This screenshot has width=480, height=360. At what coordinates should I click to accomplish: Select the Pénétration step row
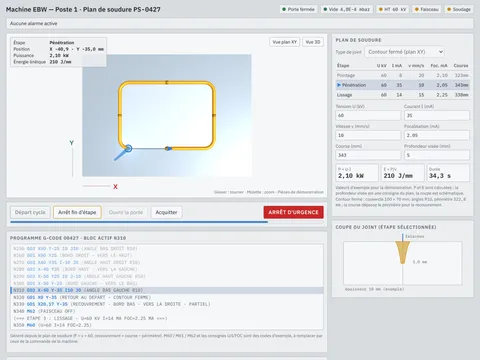[x=403, y=85]
